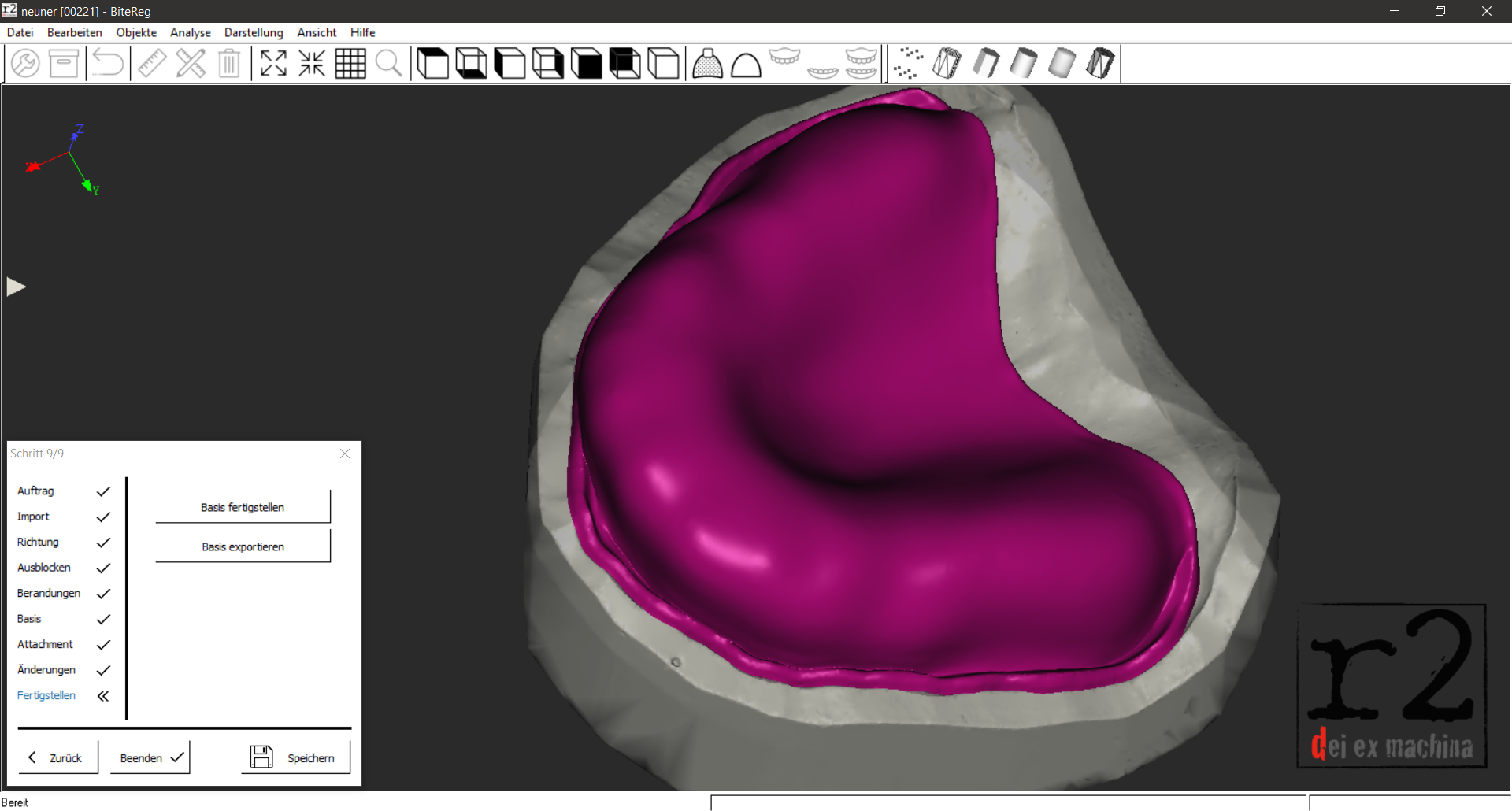The height and width of the screenshot is (811, 1512).
Task: Open the Darstellung menu
Action: point(253,32)
